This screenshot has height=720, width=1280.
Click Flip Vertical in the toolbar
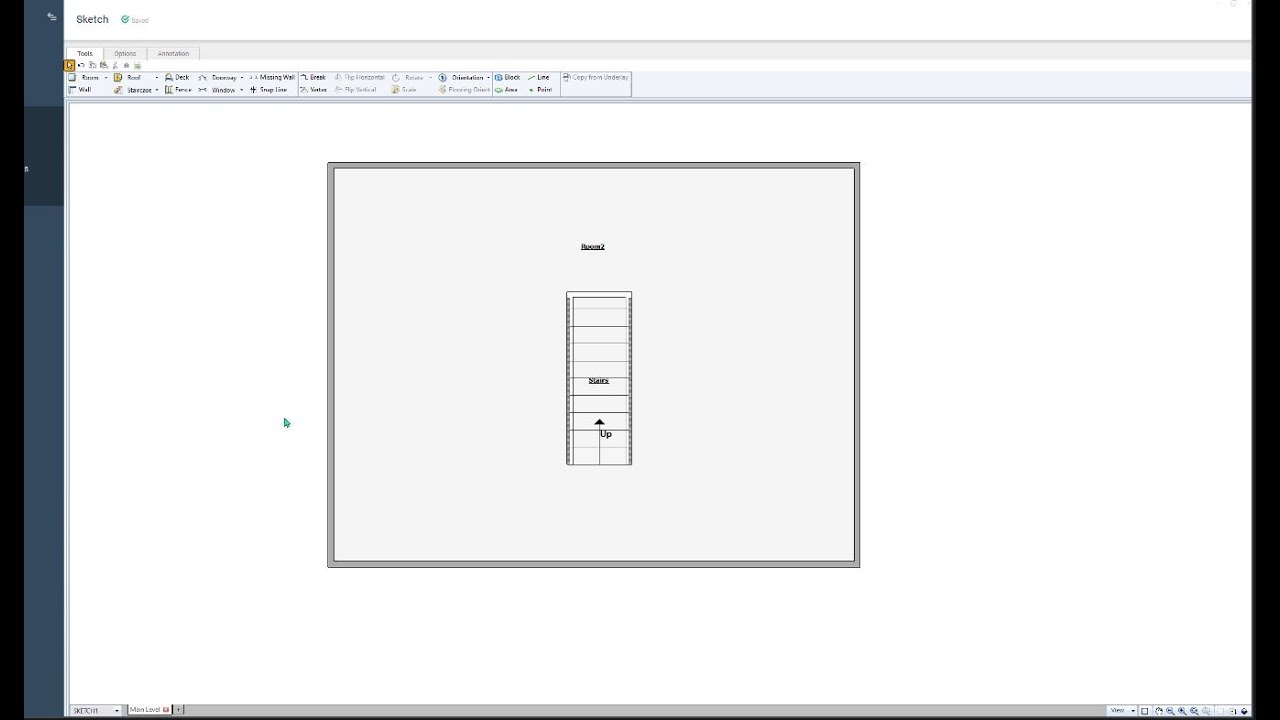click(x=356, y=90)
